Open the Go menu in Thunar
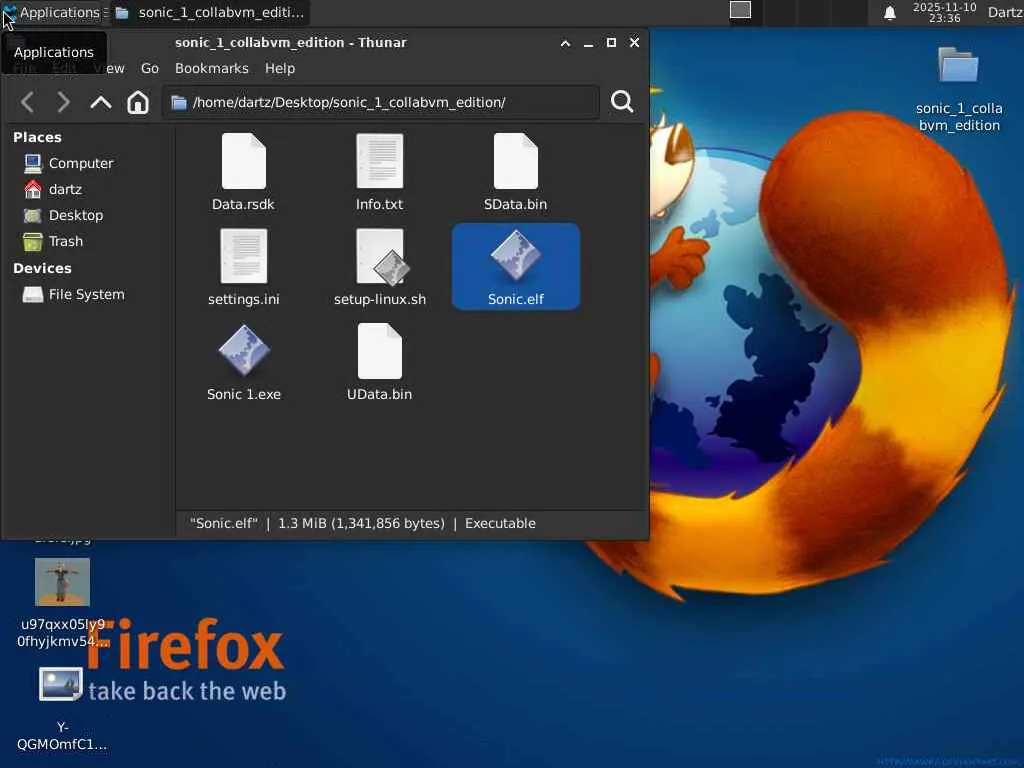 click(x=150, y=68)
